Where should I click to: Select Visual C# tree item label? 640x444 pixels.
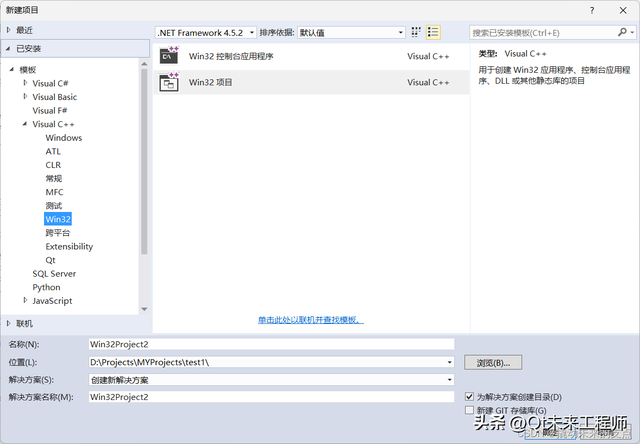[x=50, y=83]
